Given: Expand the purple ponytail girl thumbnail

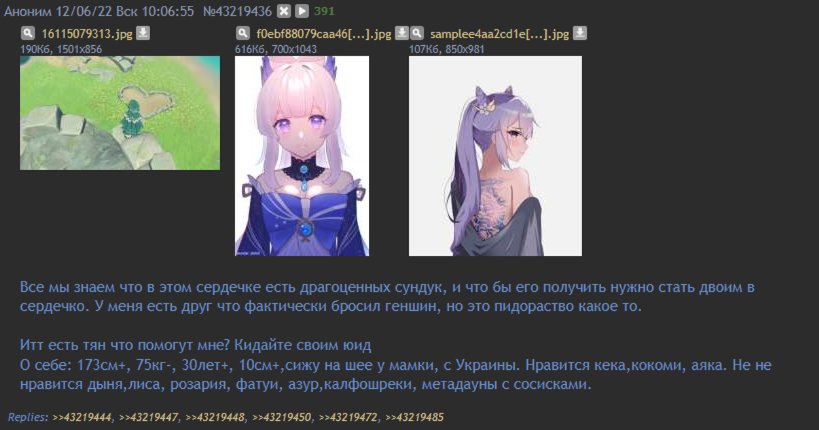Looking at the screenshot, I should click(495, 156).
